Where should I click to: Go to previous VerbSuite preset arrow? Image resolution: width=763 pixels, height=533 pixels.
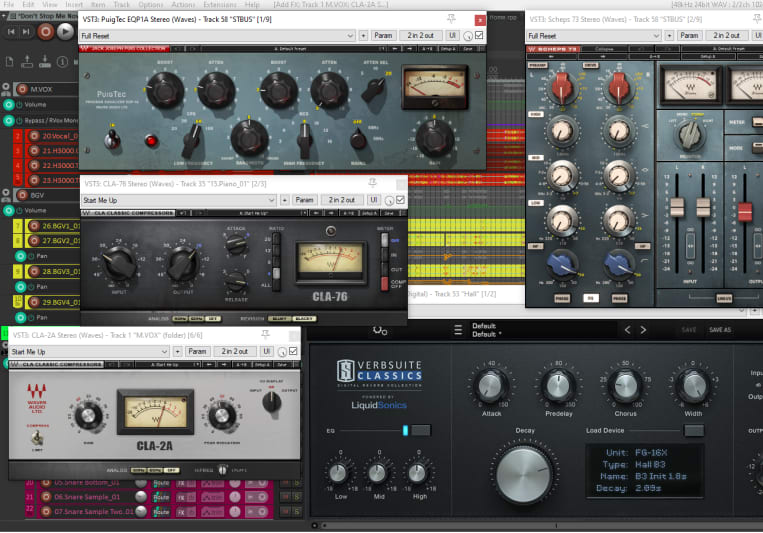627,330
